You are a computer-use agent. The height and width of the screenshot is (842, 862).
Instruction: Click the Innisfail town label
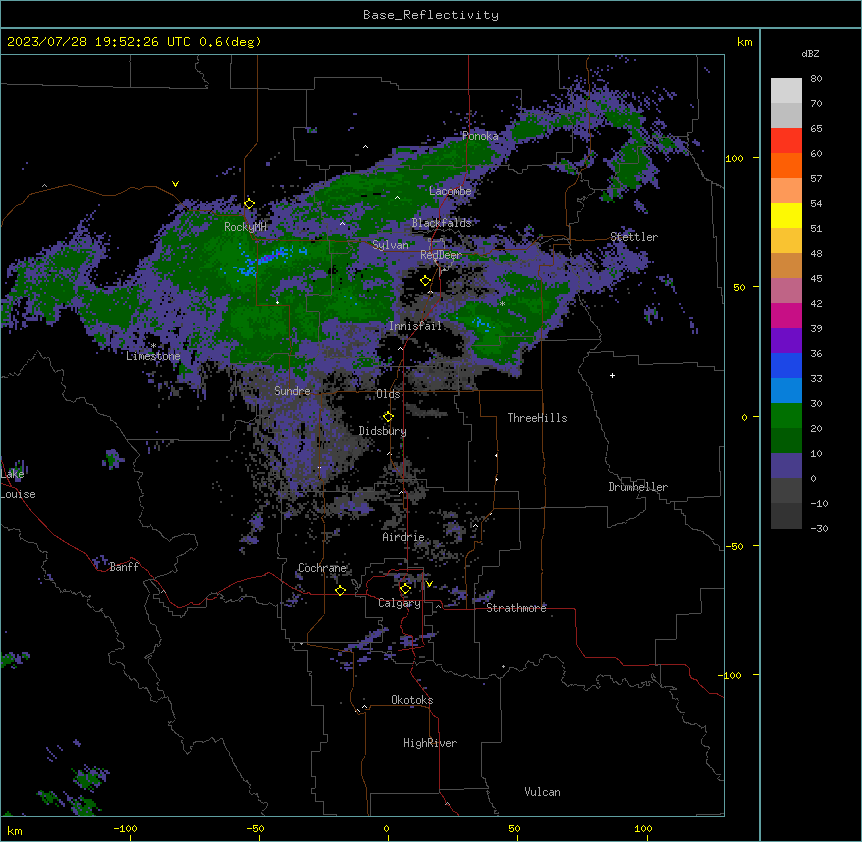pyautogui.click(x=415, y=326)
